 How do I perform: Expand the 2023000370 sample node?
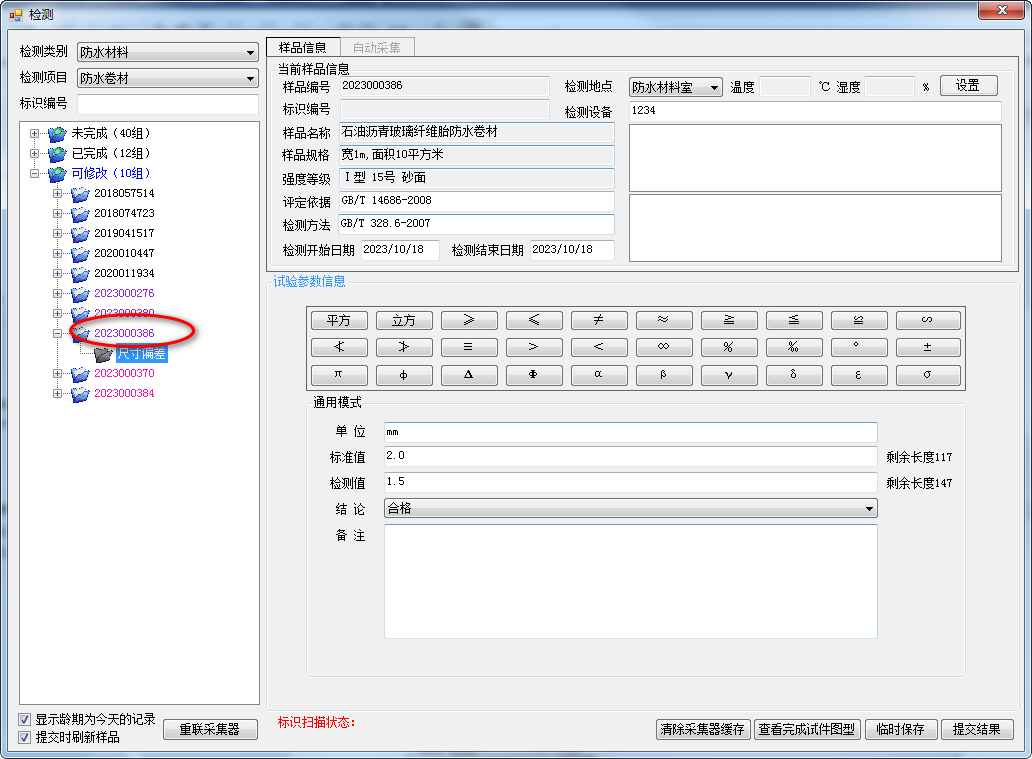pyautogui.click(x=58, y=373)
